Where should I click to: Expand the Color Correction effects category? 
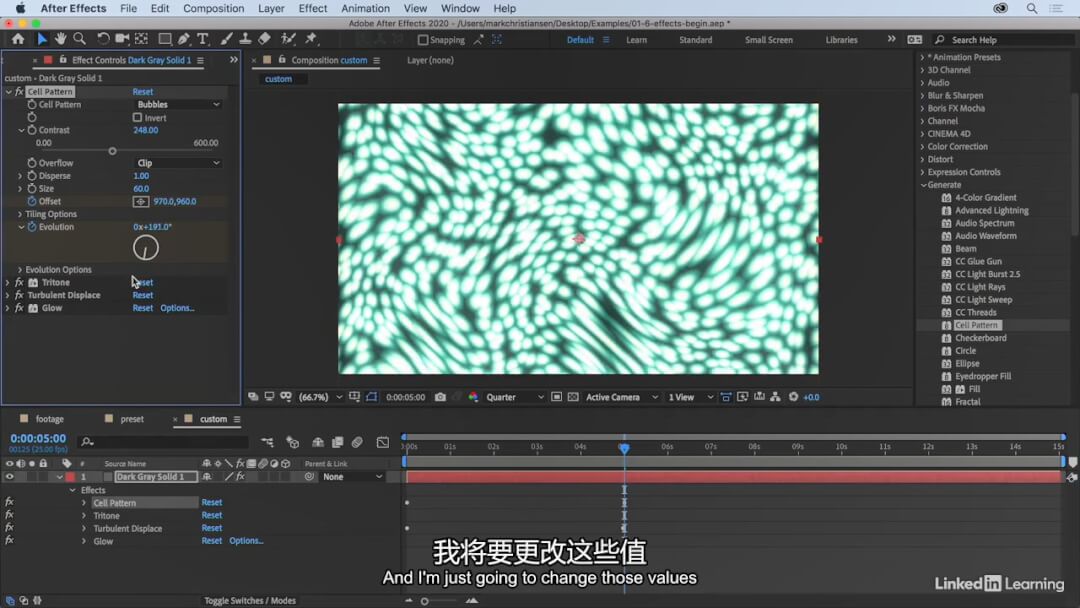coord(922,147)
